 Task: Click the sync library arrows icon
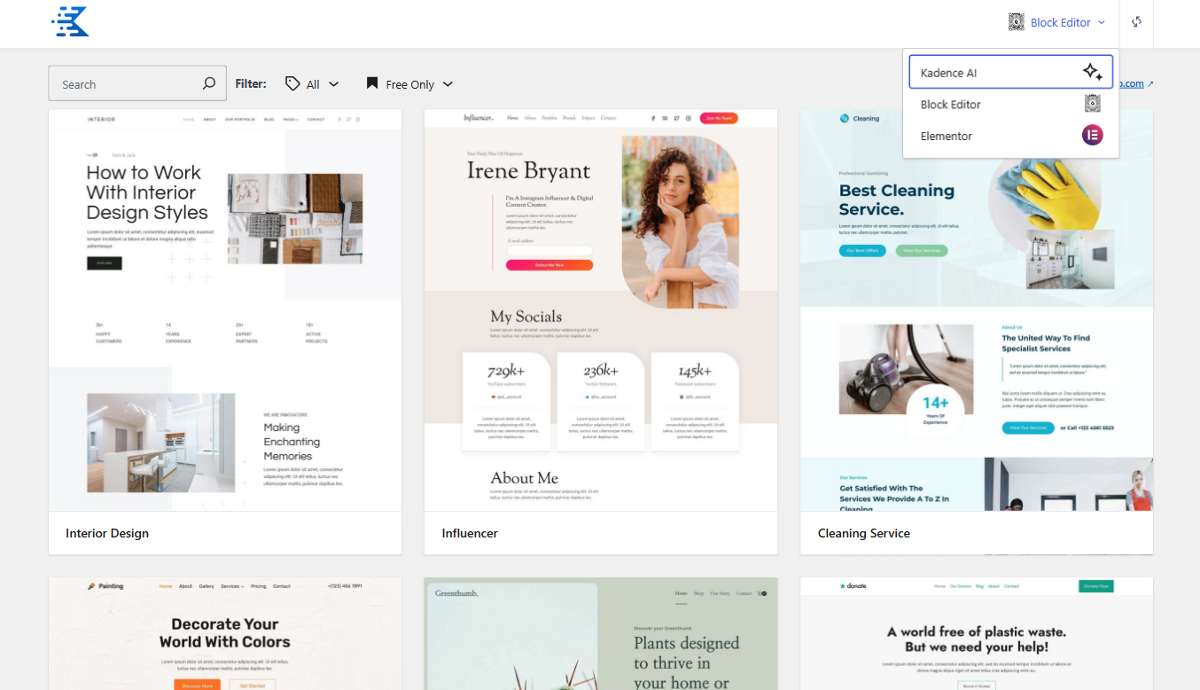tap(1136, 22)
